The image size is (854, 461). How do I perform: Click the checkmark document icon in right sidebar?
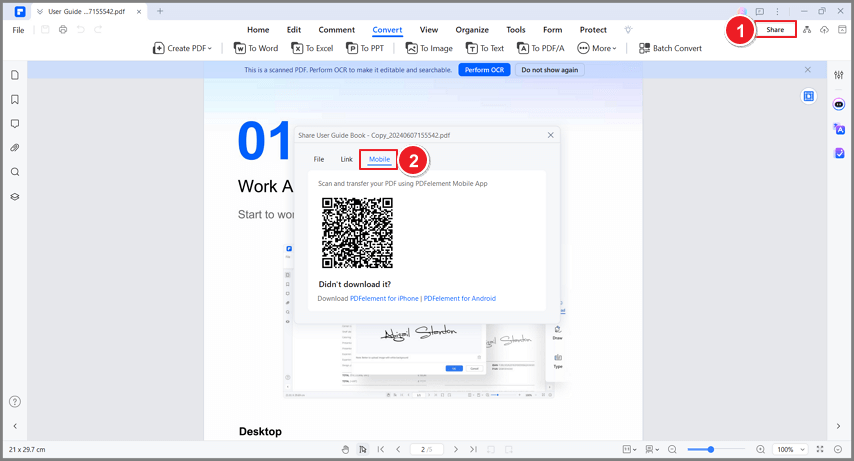(839, 153)
